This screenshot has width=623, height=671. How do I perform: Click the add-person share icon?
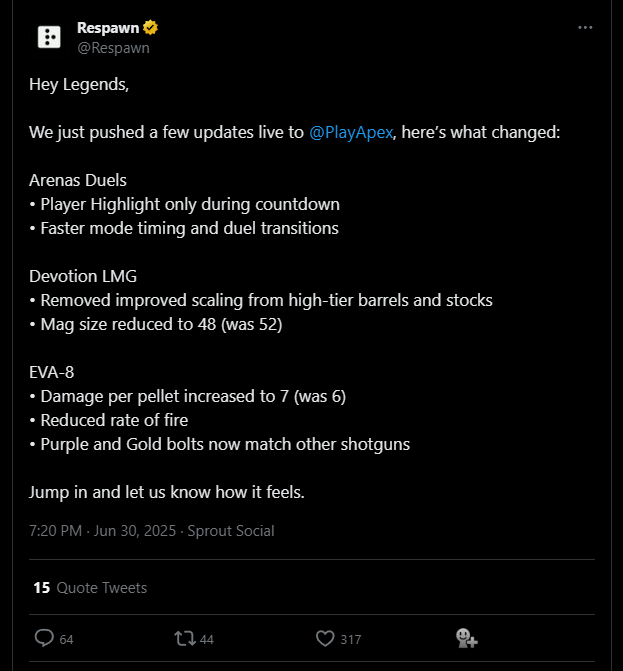(466, 638)
